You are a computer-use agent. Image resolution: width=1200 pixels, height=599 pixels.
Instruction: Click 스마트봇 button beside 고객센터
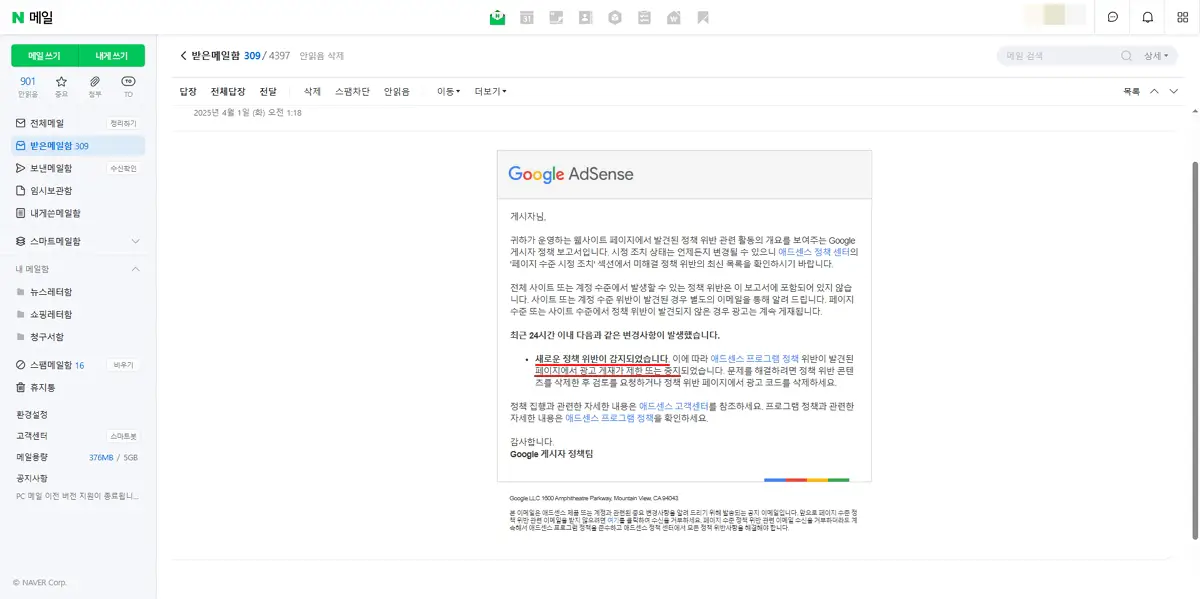click(x=124, y=436)
